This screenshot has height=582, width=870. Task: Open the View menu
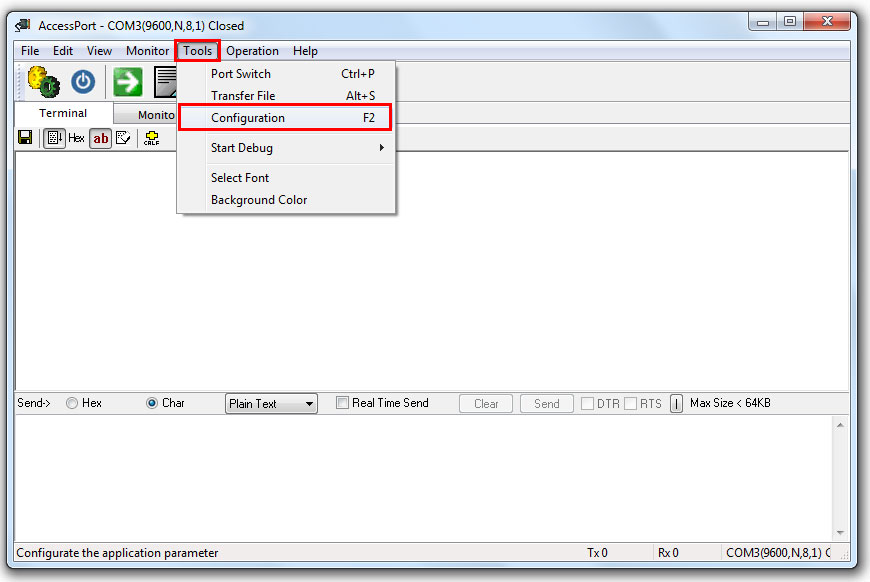click(99, 51)
